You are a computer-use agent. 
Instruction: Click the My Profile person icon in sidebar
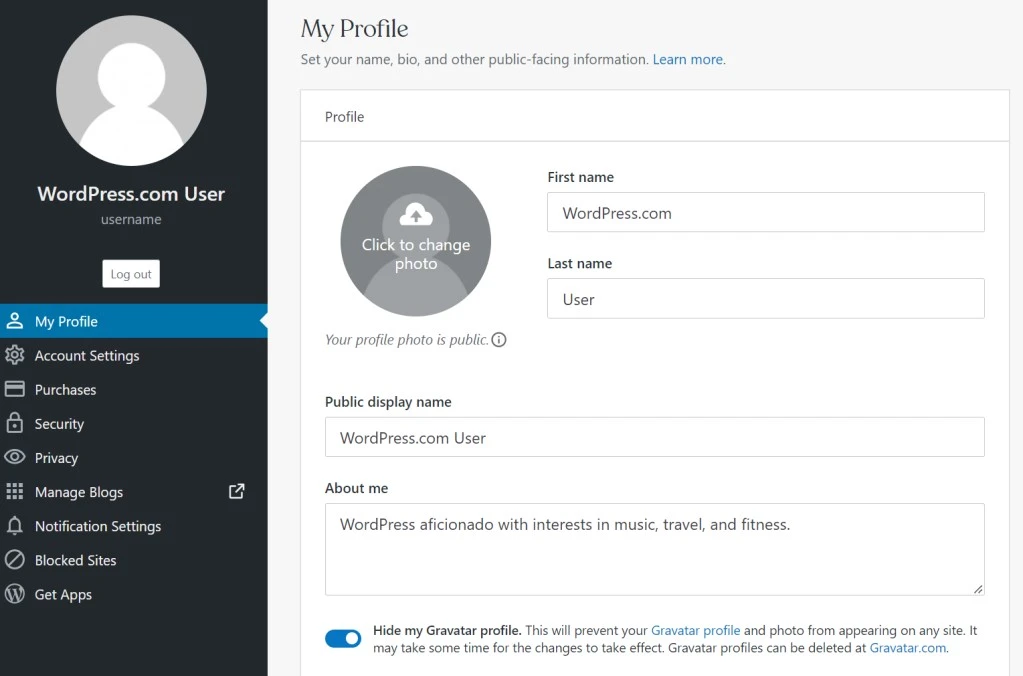[x=14, y=321]
